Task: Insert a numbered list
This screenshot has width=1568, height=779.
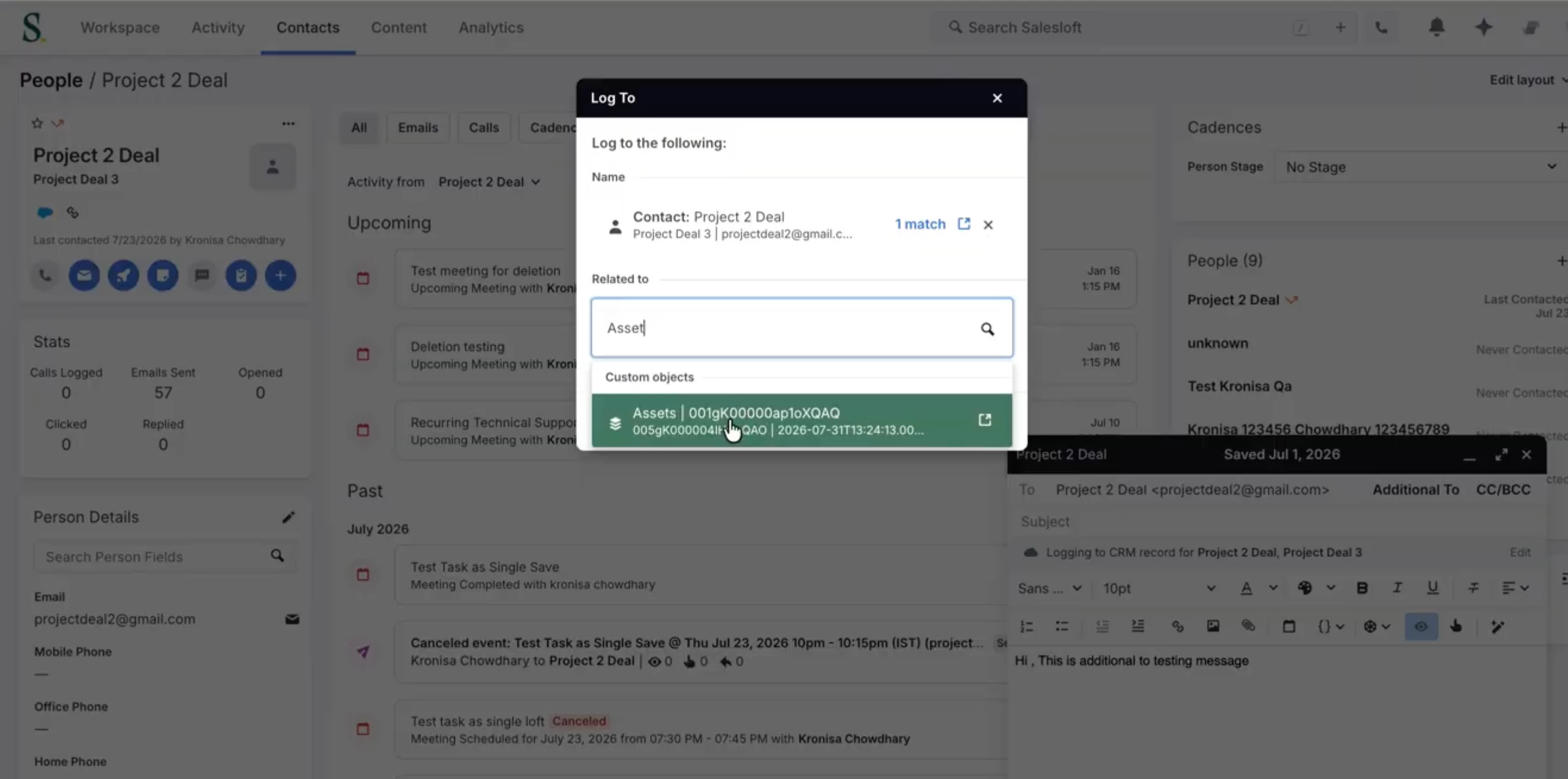Action: click(1027, 627)
